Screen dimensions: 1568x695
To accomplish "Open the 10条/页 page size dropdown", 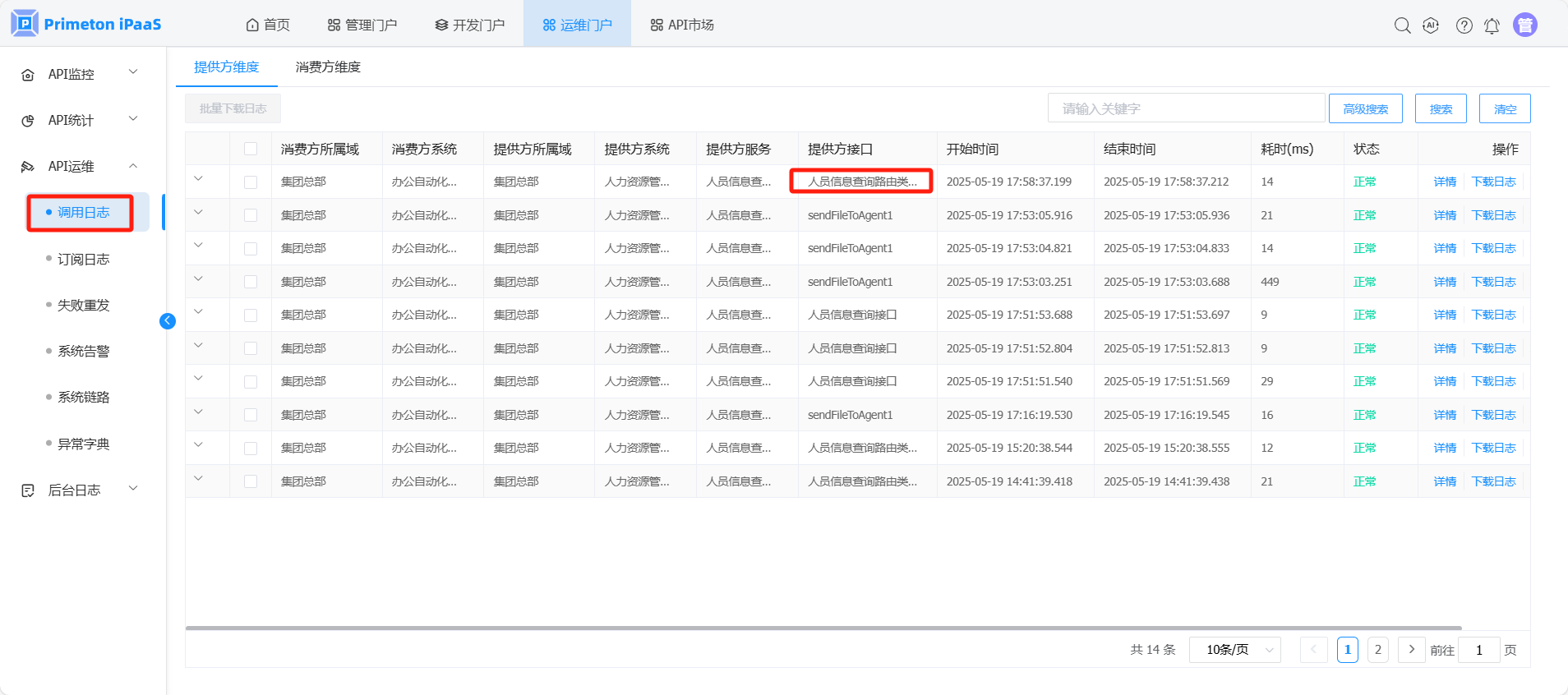I will [1234, 650].
